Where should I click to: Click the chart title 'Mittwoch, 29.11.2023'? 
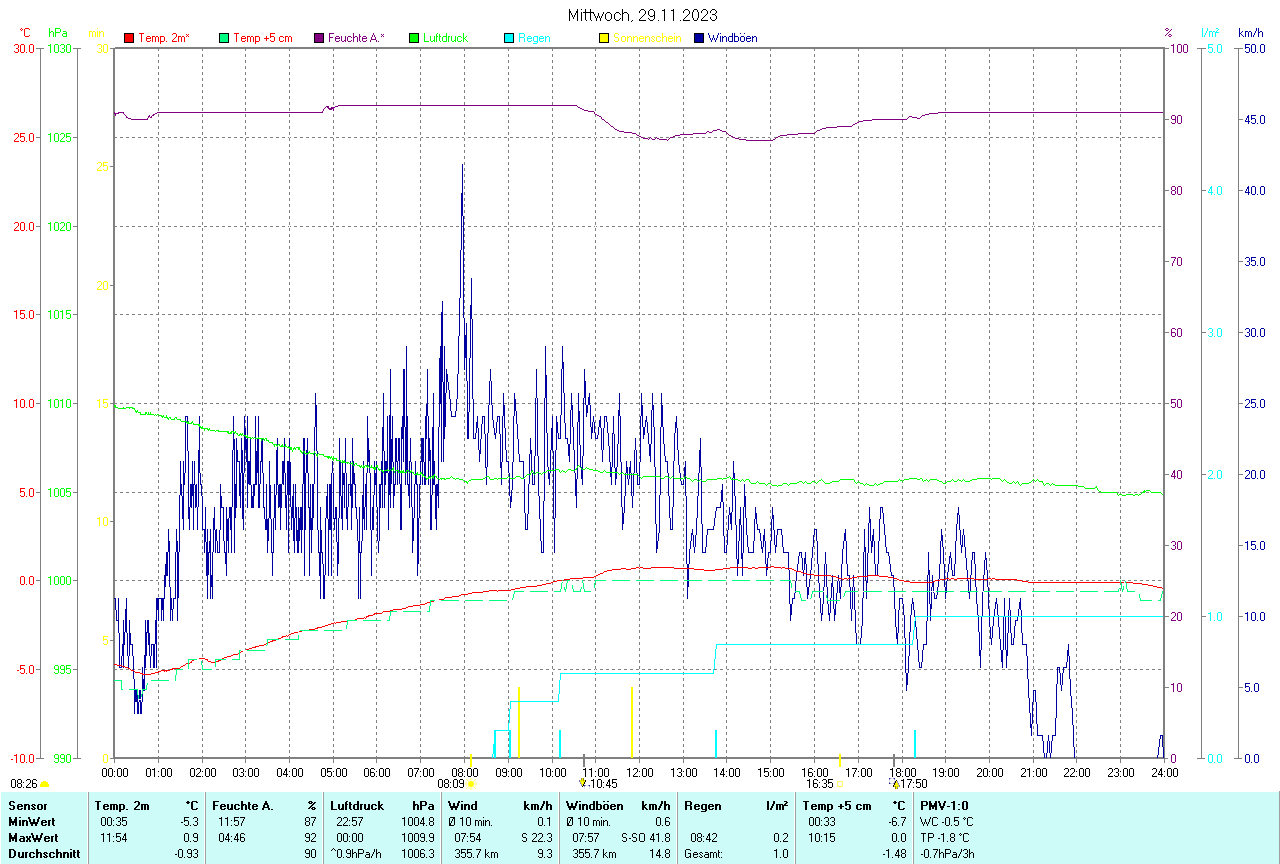pyautogui.click(x=642, y=15)
